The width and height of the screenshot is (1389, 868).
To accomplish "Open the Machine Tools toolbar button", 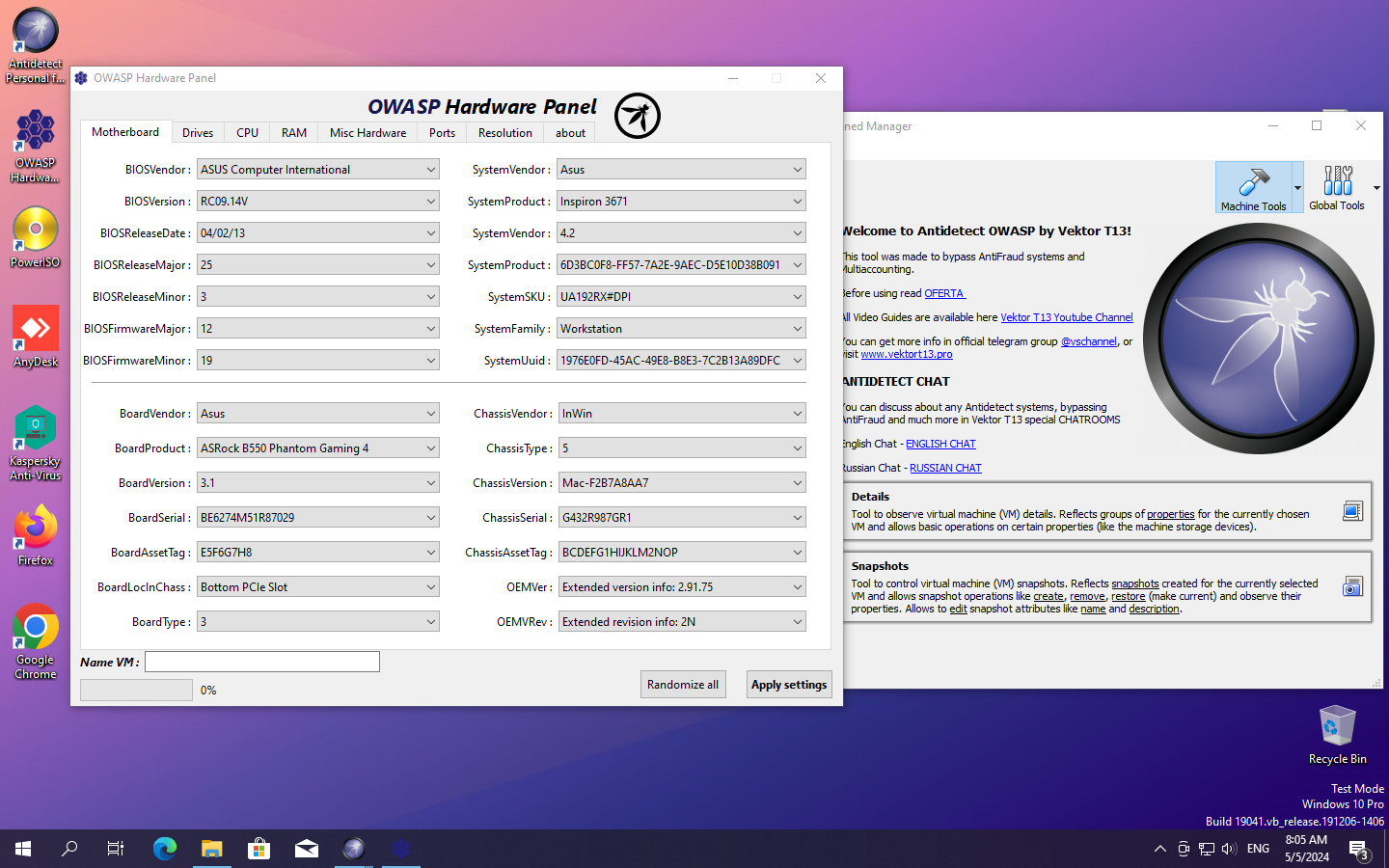I will [1253, 187].
